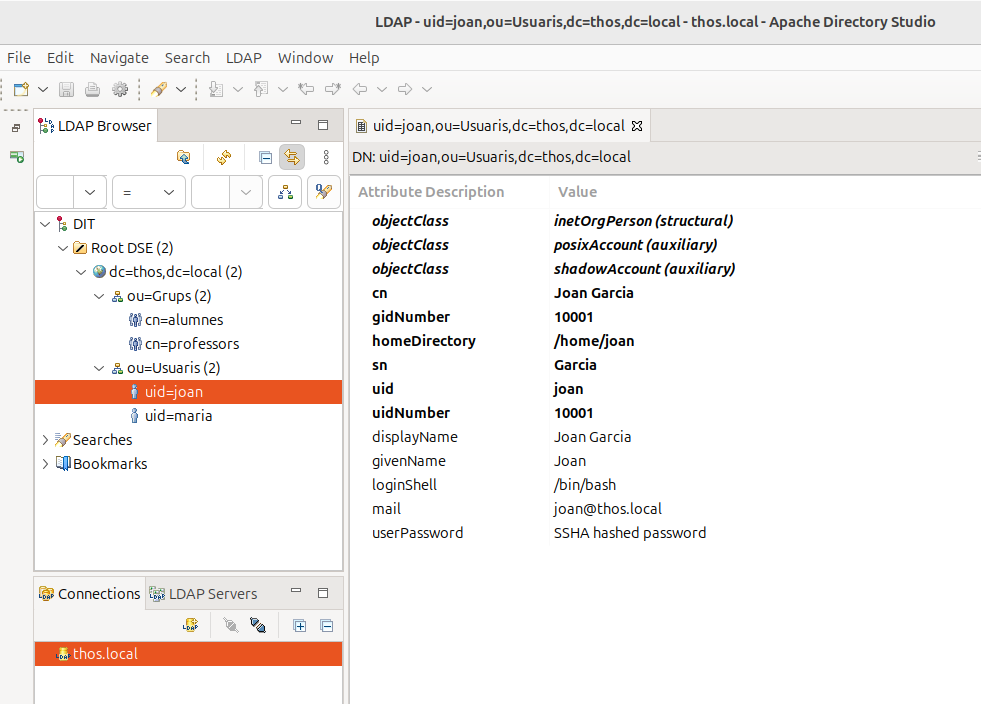Screen dimensions: 981x704
Task: Open the Back history dropdown arrow
Action: 382,89
